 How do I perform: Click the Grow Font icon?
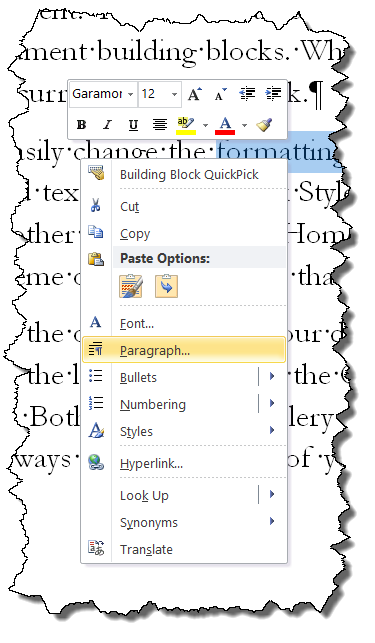pos(194,94)
